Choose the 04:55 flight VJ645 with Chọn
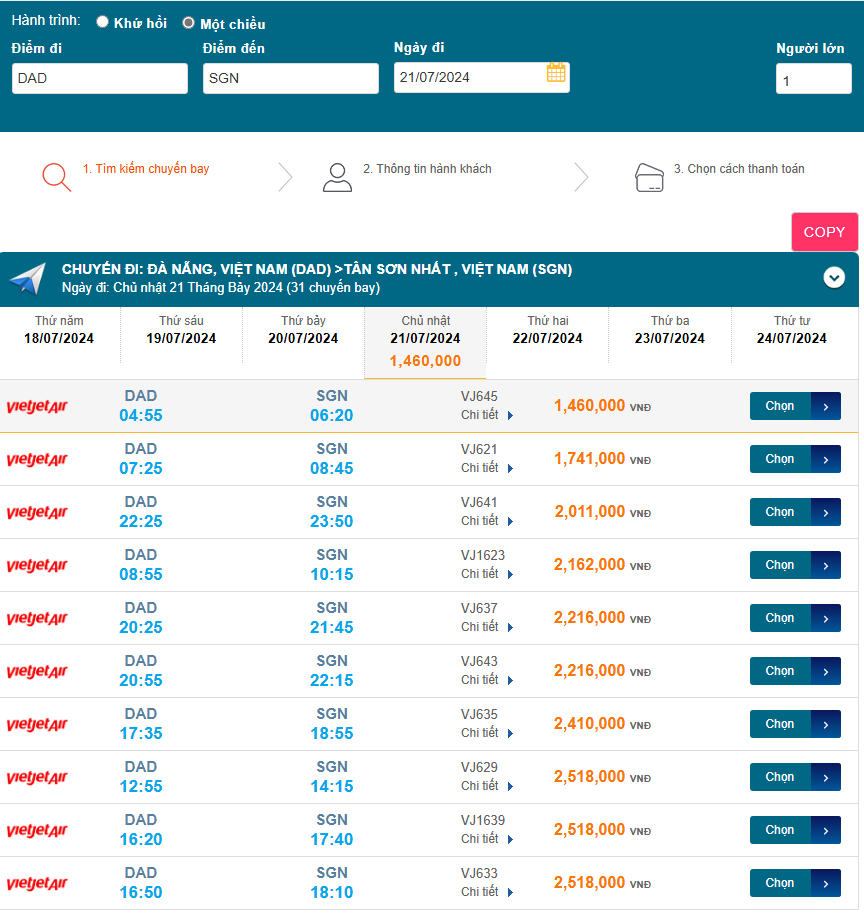Viewport: 864px width, 916px height. coord(795,406)
